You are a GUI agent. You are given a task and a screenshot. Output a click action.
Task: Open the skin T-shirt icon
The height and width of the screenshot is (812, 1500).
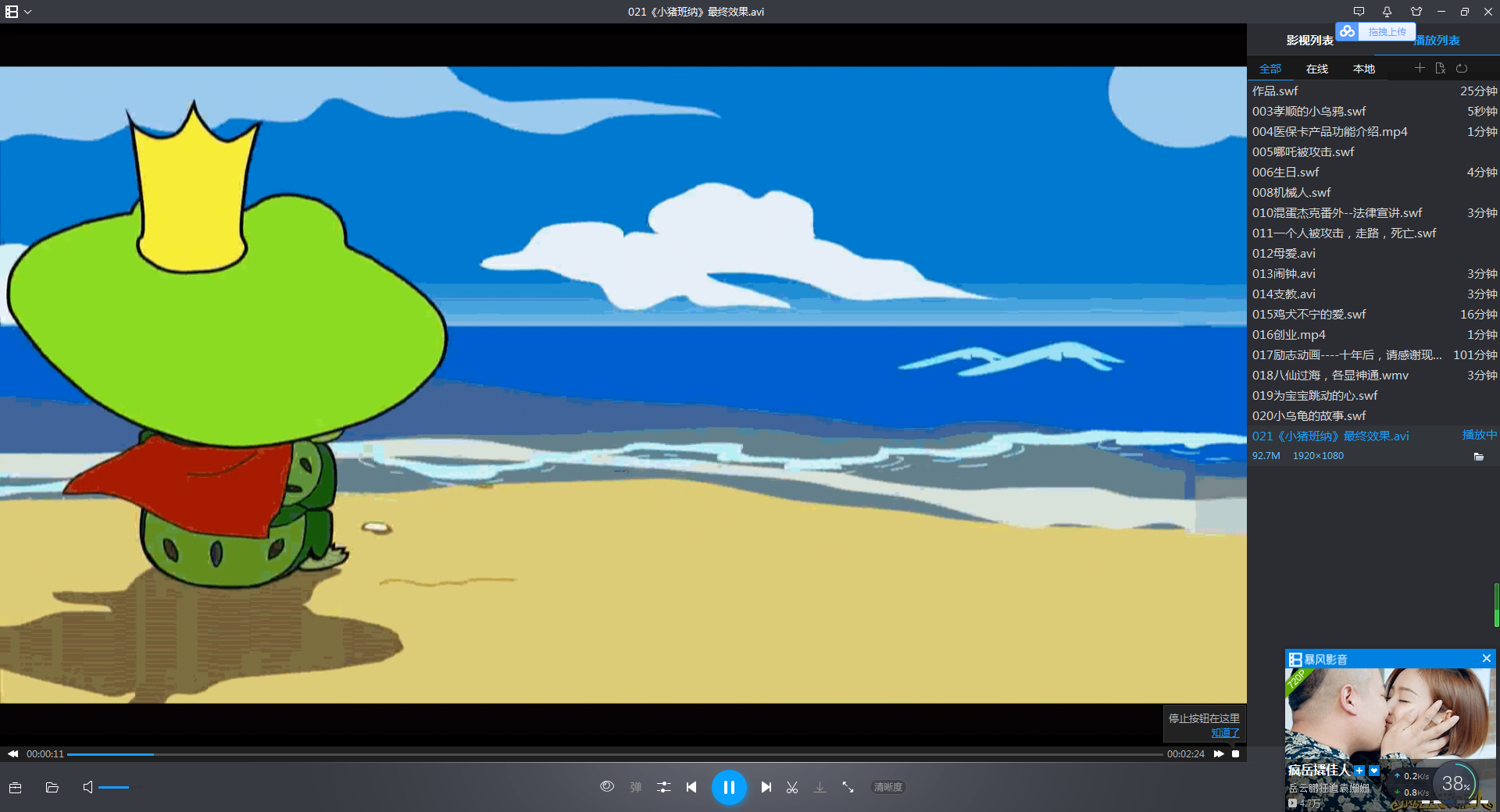[x=1416, y=12]
